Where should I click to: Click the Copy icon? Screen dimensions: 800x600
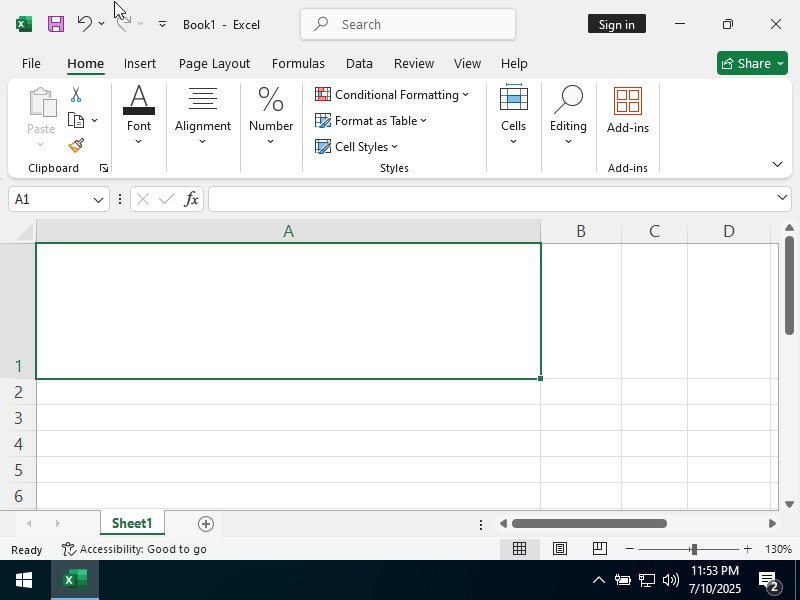click(76, 120)
